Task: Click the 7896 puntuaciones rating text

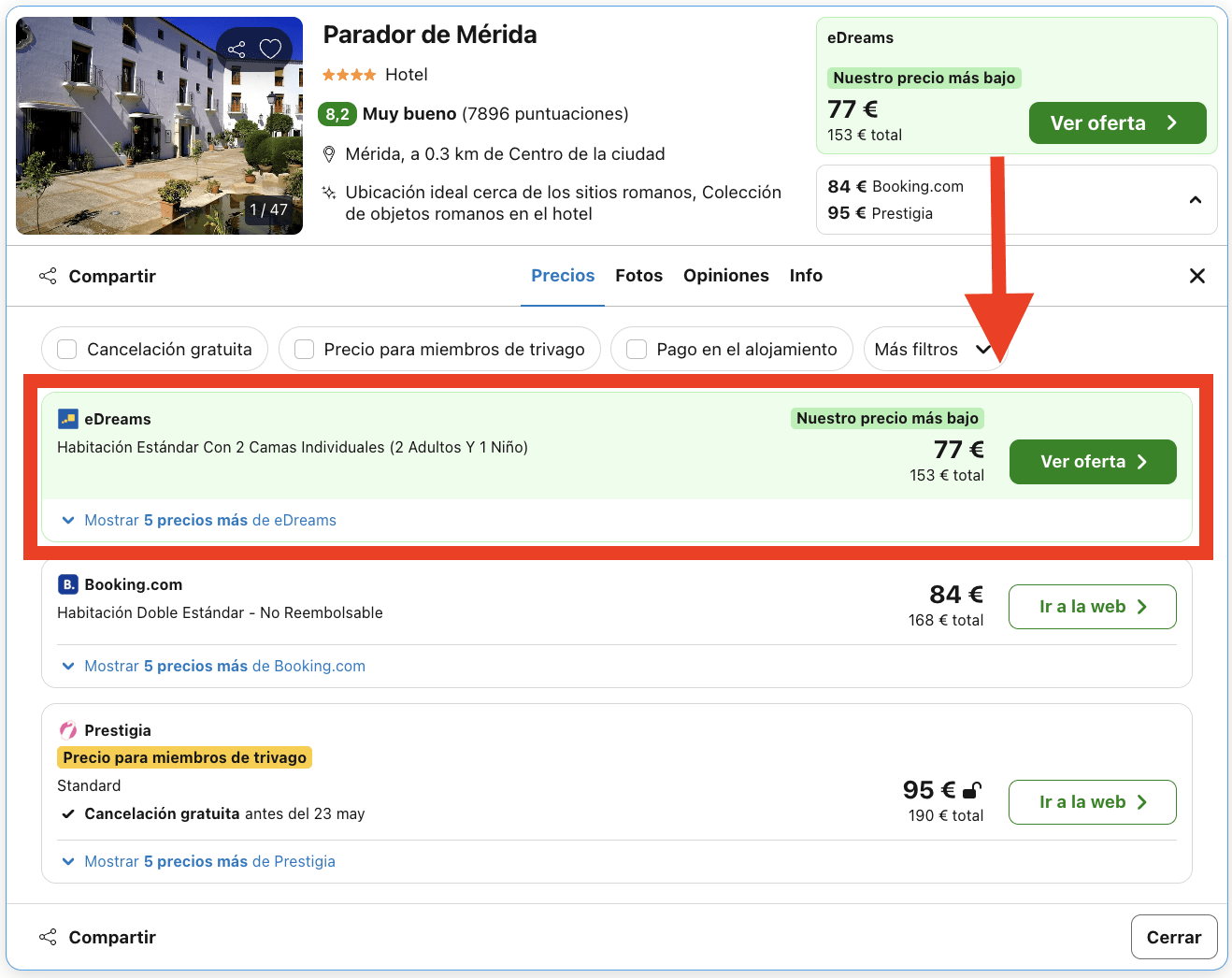Action: [545, 114]
